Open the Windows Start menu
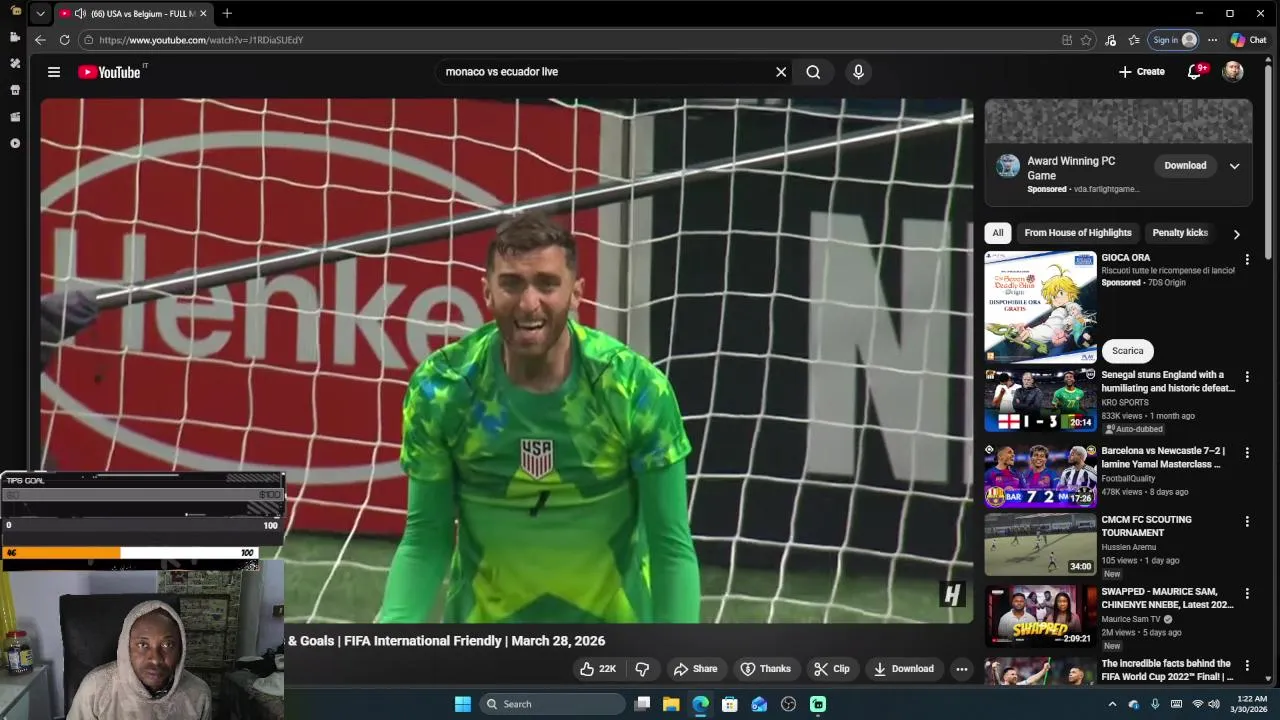 [x=463, y=704]
